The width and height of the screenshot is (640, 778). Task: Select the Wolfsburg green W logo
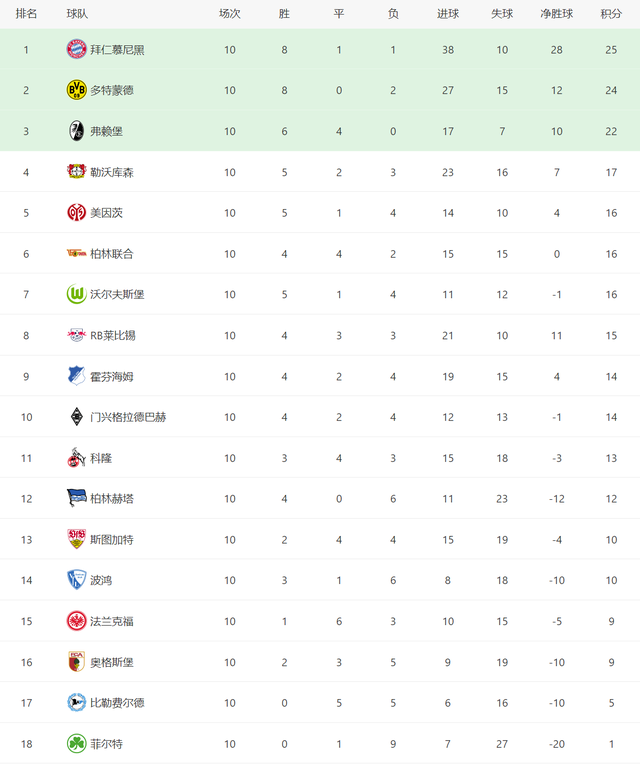76,294
